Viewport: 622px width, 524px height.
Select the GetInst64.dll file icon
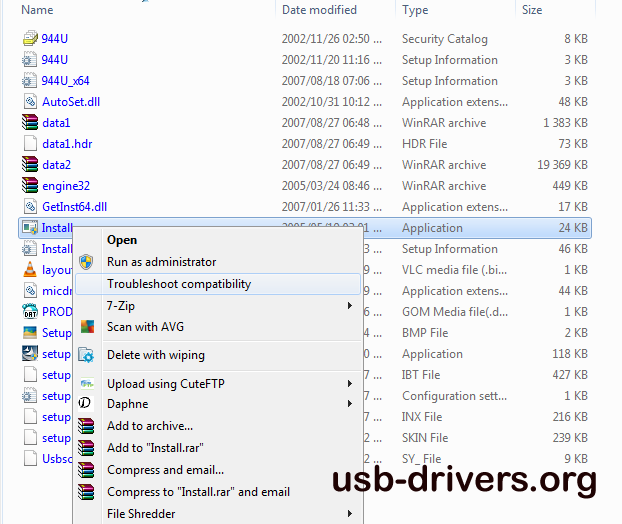click(x=30, y=207)
